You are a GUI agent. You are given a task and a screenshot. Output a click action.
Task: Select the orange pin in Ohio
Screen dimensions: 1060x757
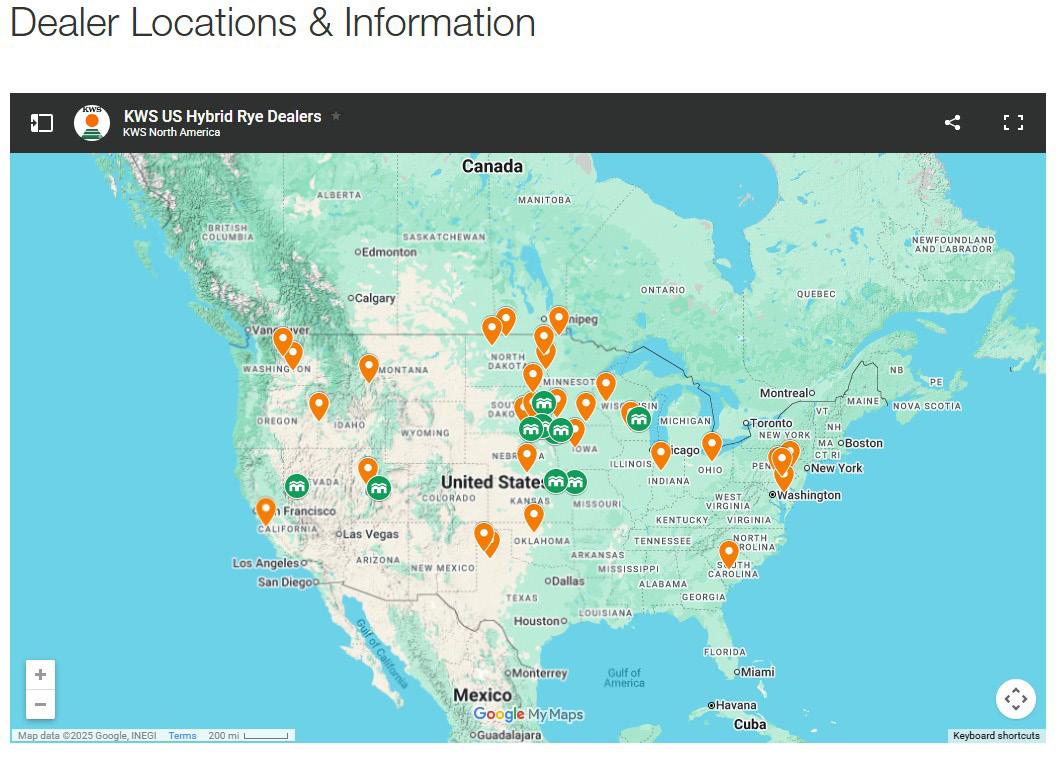tap(711, 447)
